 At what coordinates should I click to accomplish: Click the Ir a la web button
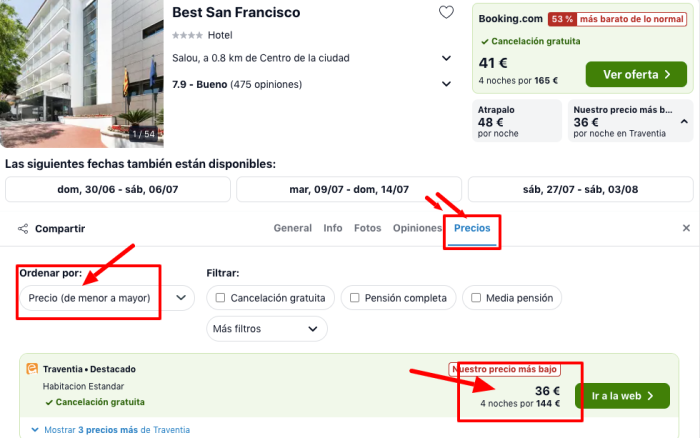coord(622,396)
